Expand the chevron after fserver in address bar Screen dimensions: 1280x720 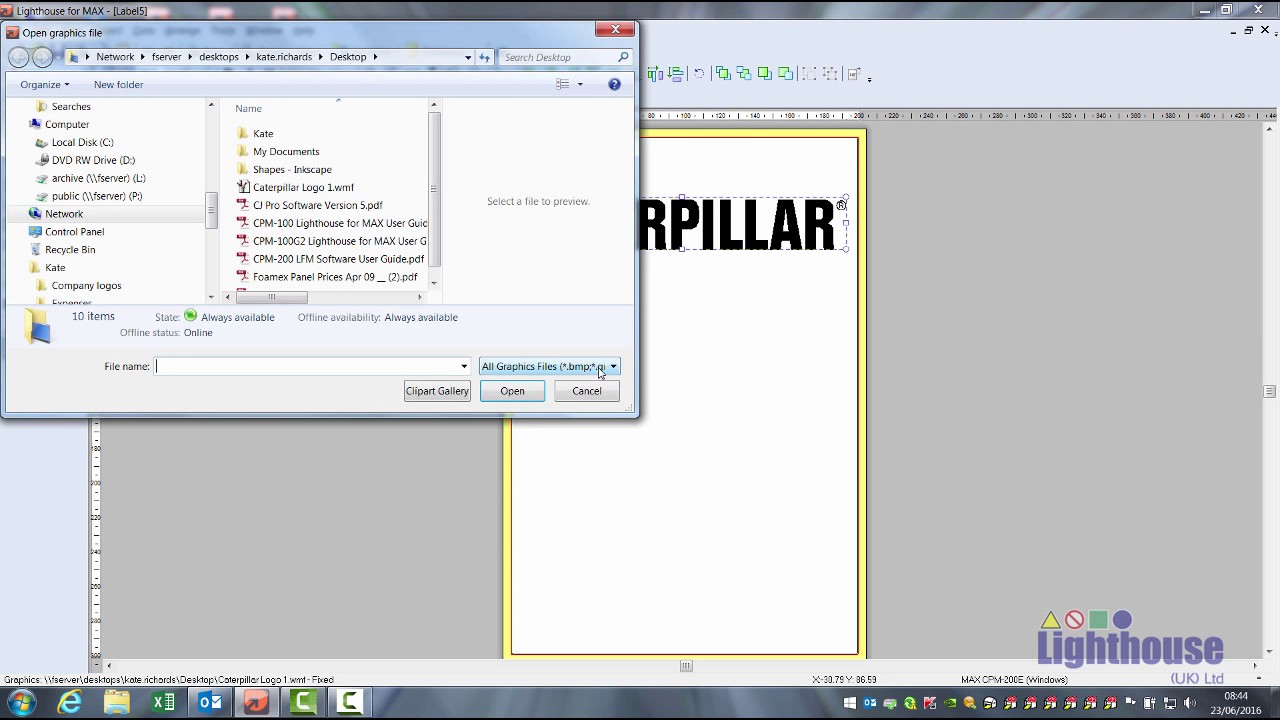point(190,57)
